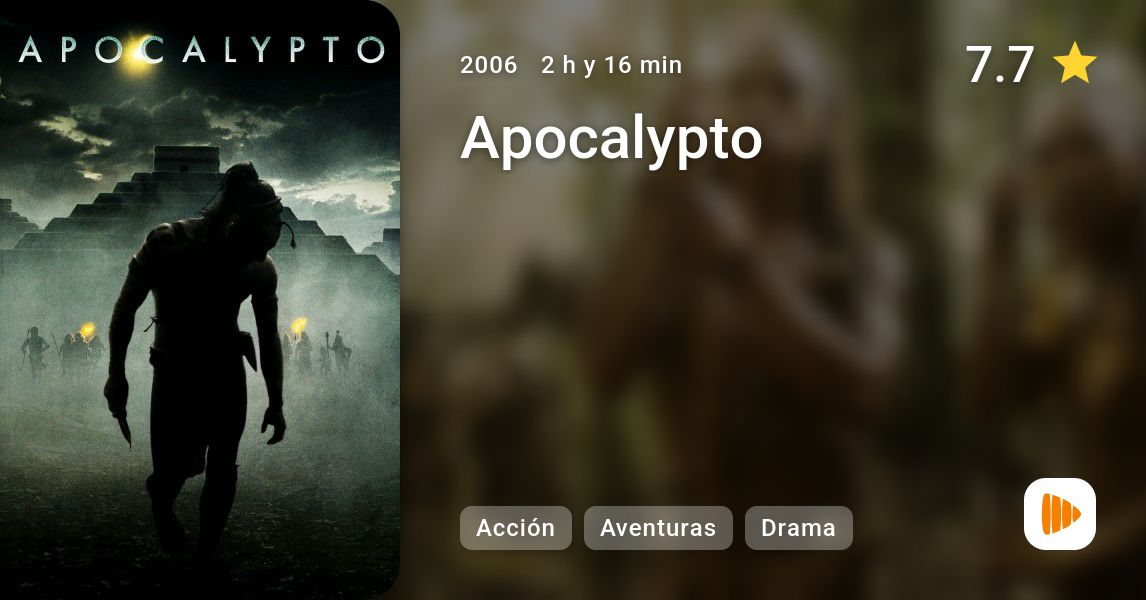
Task: Click the gold star rating icon
Action: coord(1074,63)
